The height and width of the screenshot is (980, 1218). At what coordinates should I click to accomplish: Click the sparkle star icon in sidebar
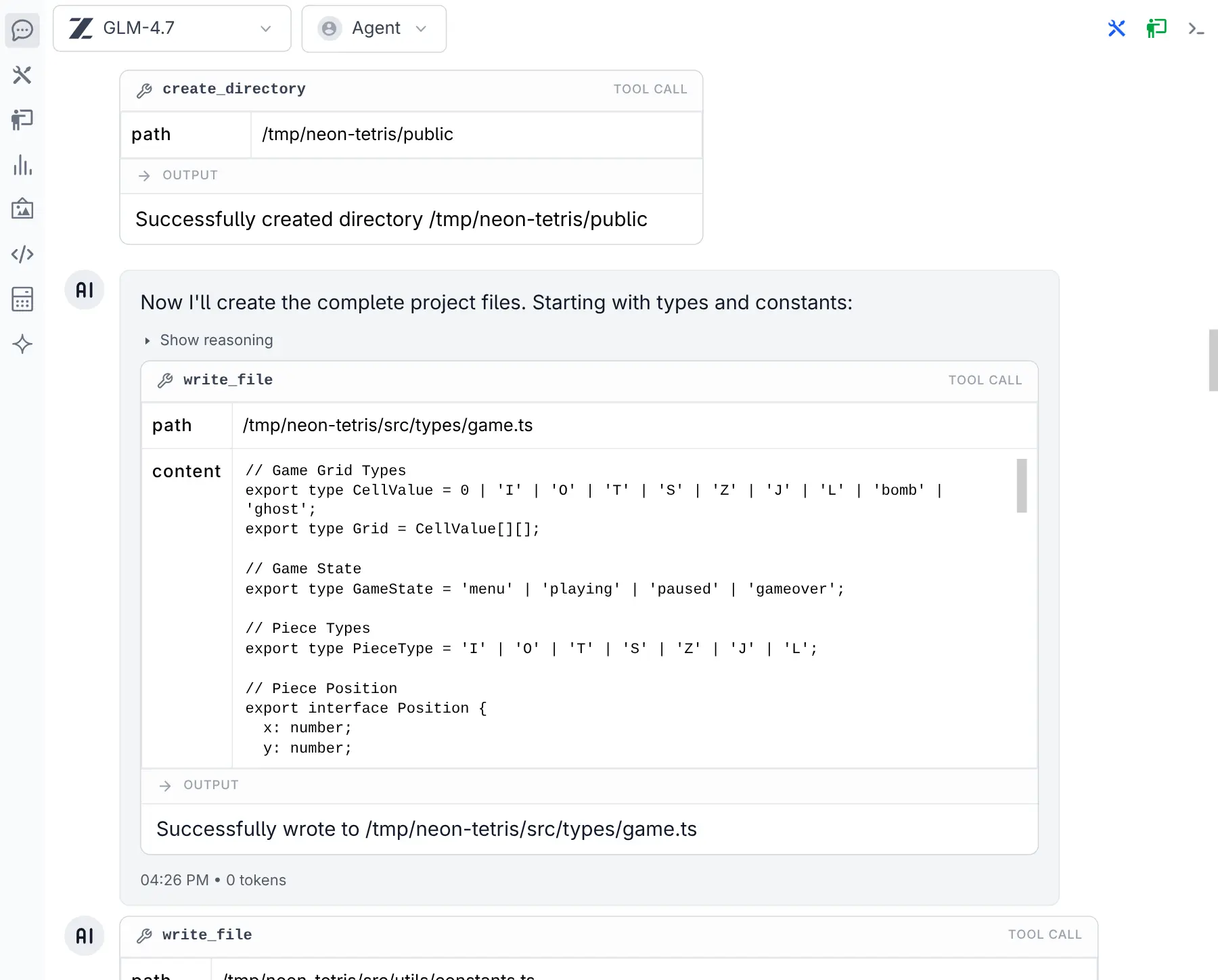pos(22,344)
